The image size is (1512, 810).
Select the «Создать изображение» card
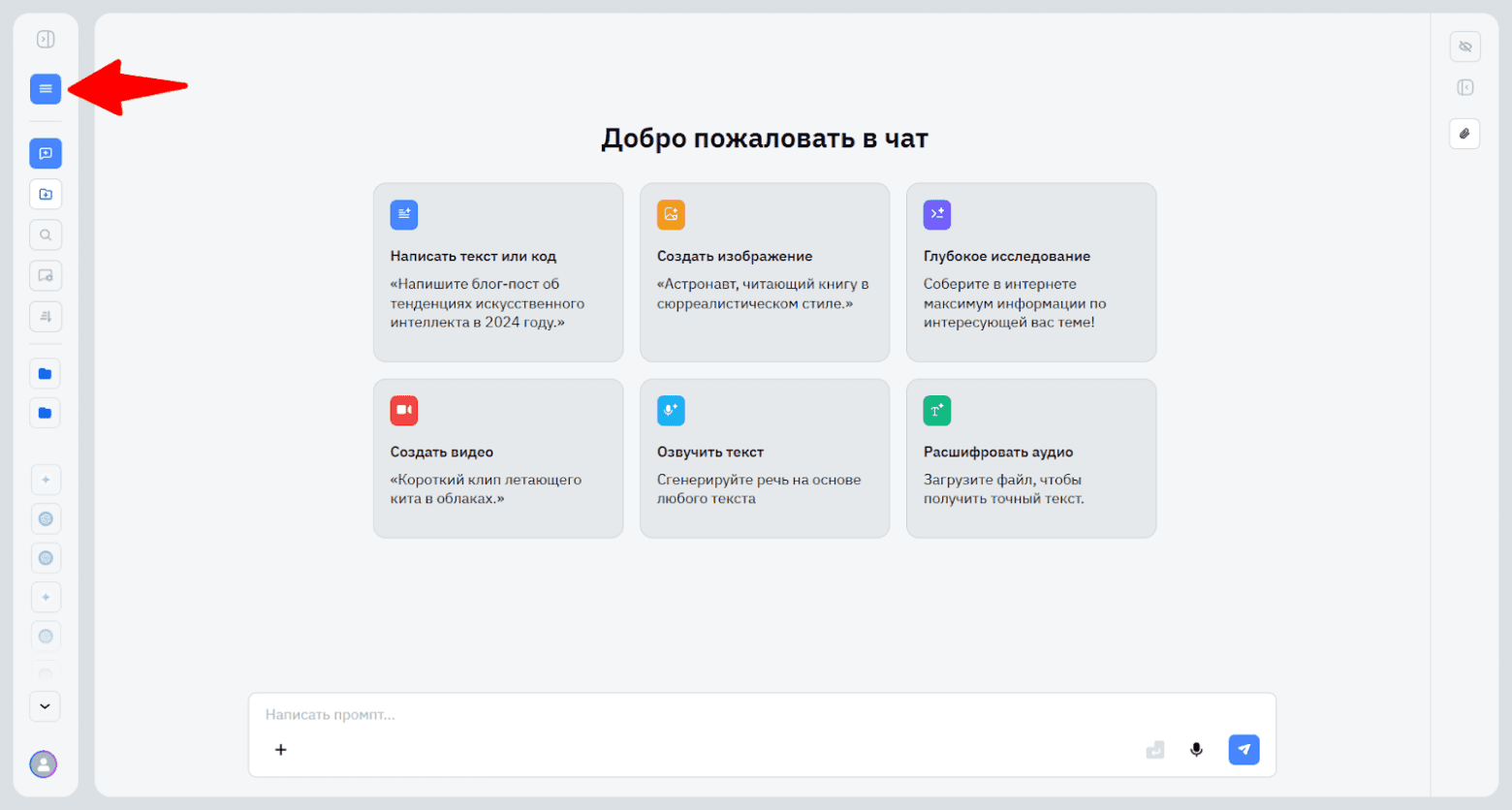(x=764, y=271)
